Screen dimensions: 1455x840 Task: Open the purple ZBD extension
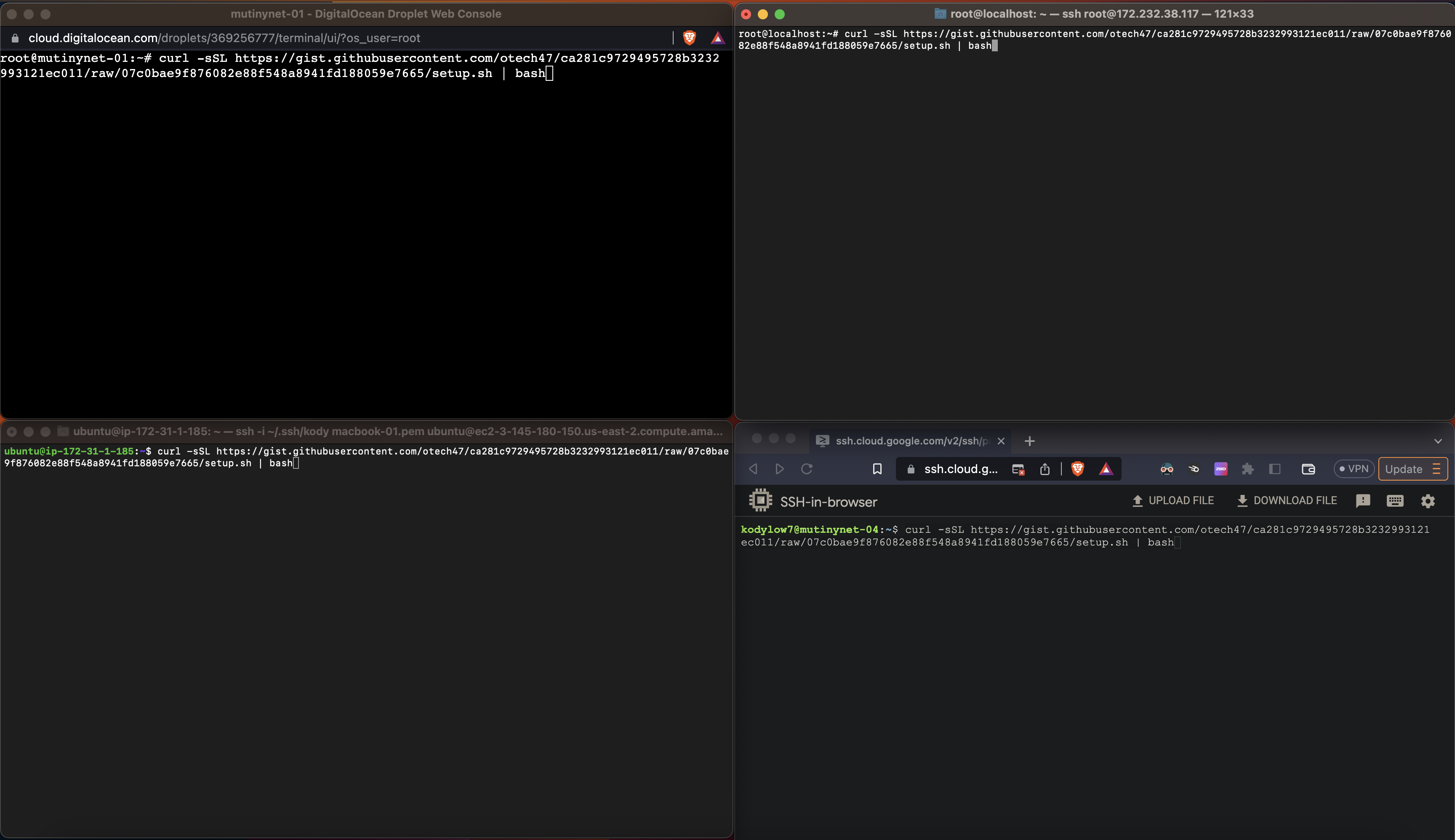click(x=1220, y=469)
